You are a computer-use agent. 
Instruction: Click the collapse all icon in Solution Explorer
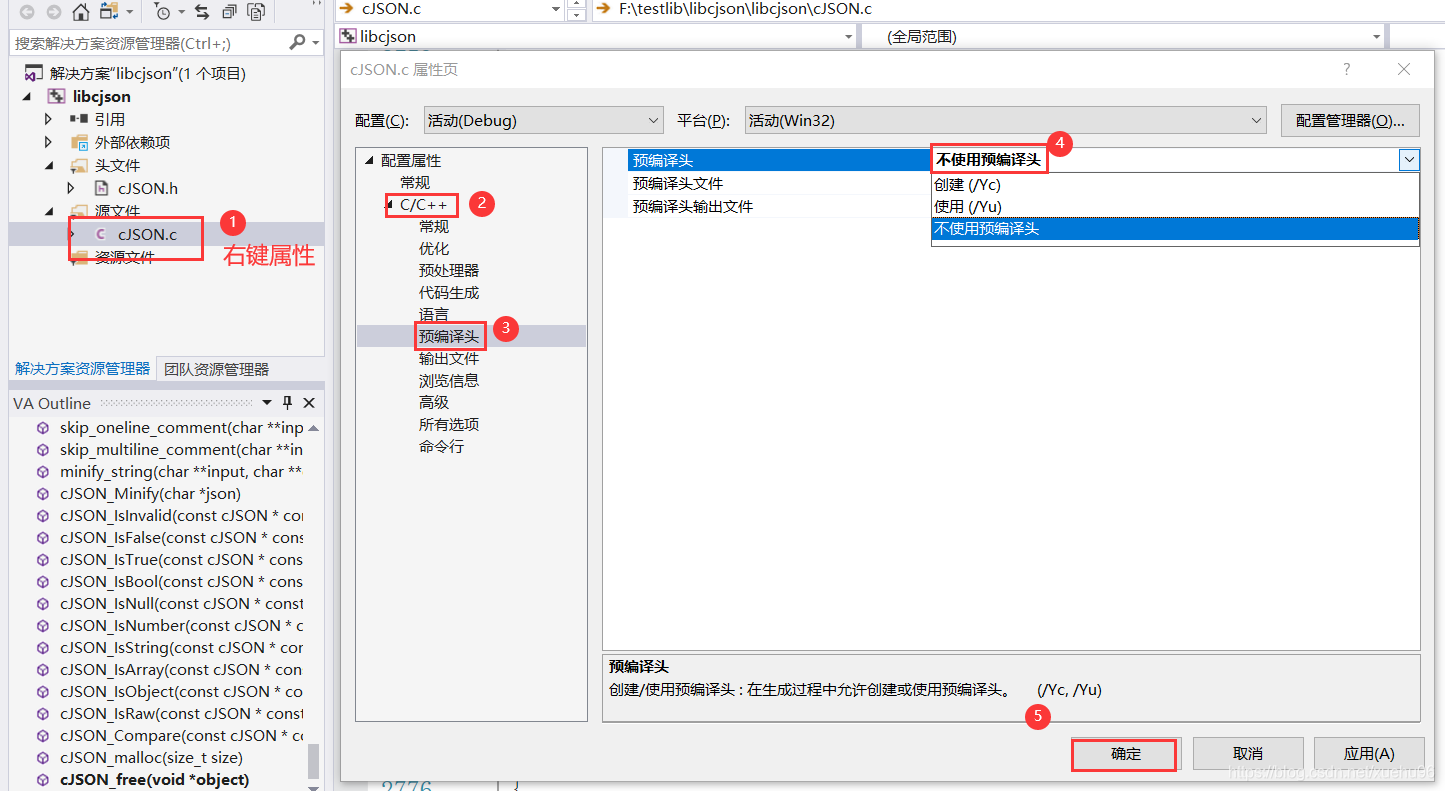tap(230, 12)
